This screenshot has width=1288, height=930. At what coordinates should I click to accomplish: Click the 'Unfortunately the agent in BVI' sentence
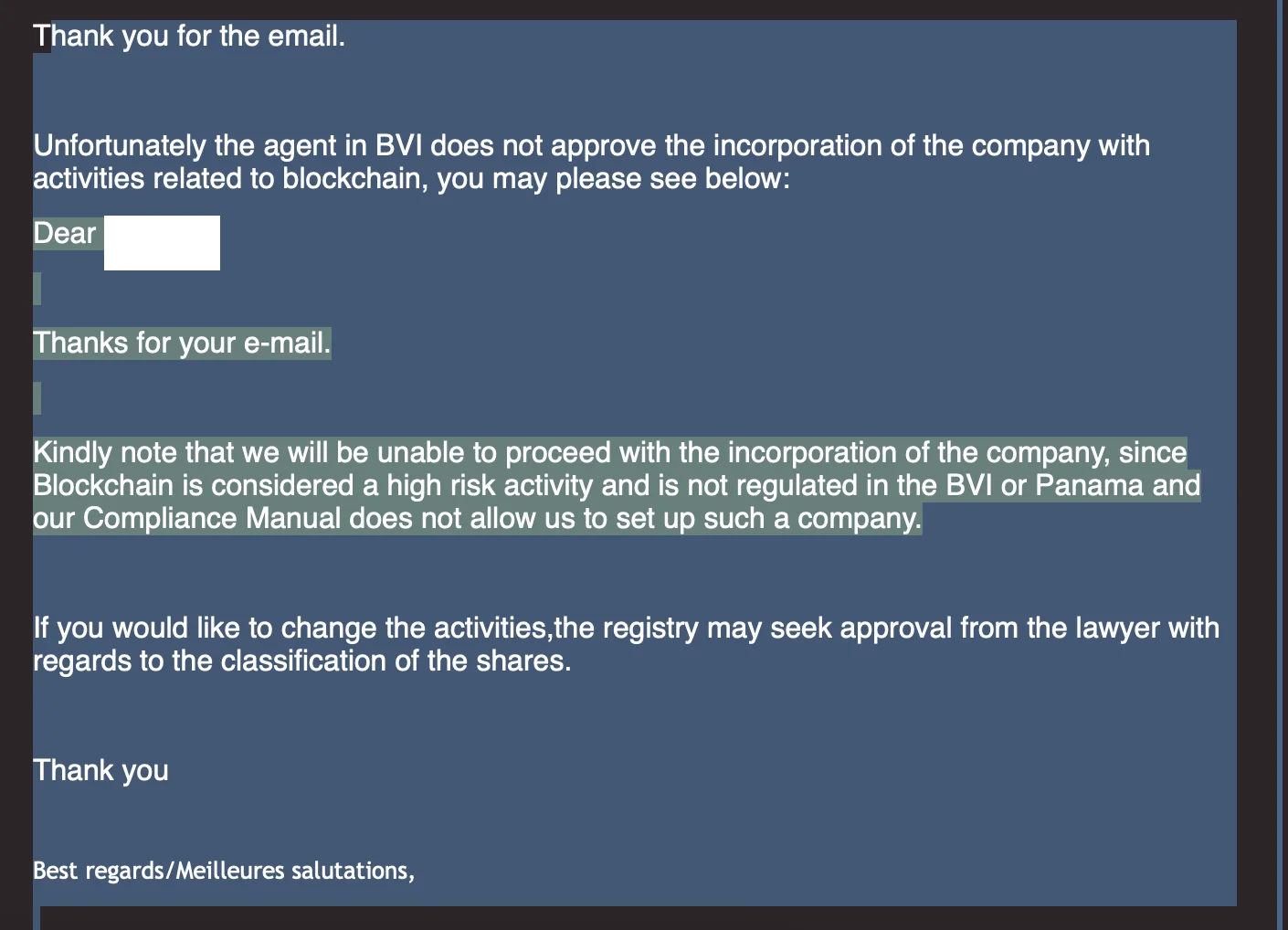(x=591, y=146)
